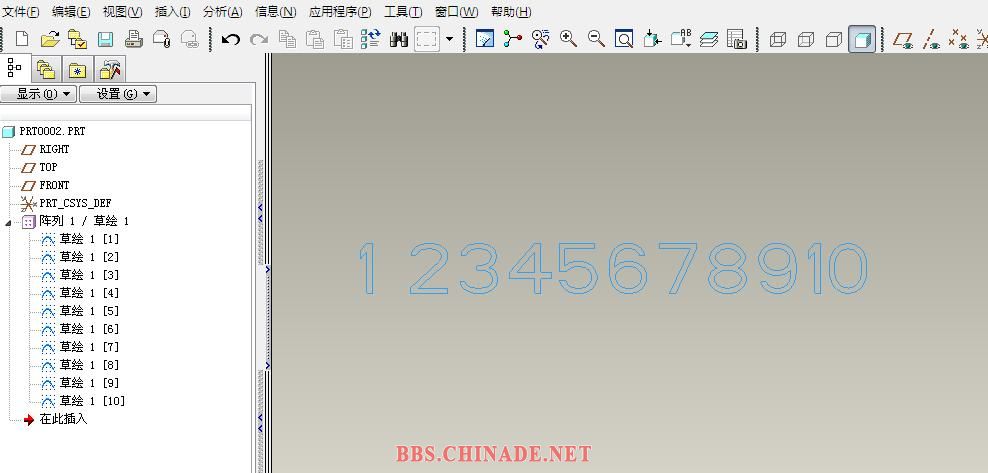Viewport: 988px width, 473px height.
Task: Select 草绘 1 [1] in model tree
Action: click(89, 239)
